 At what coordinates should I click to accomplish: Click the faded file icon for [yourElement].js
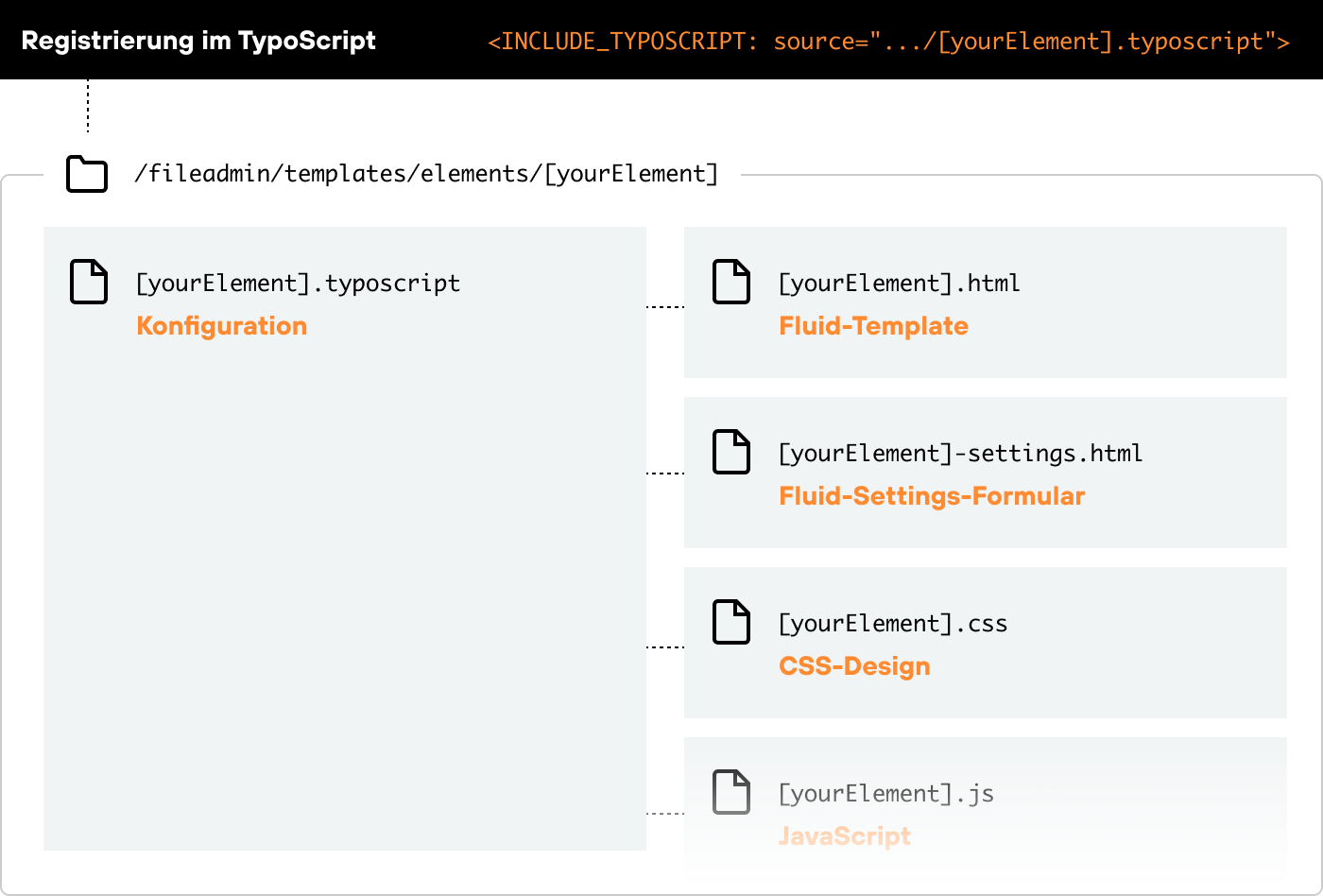(x=730, y=792)
